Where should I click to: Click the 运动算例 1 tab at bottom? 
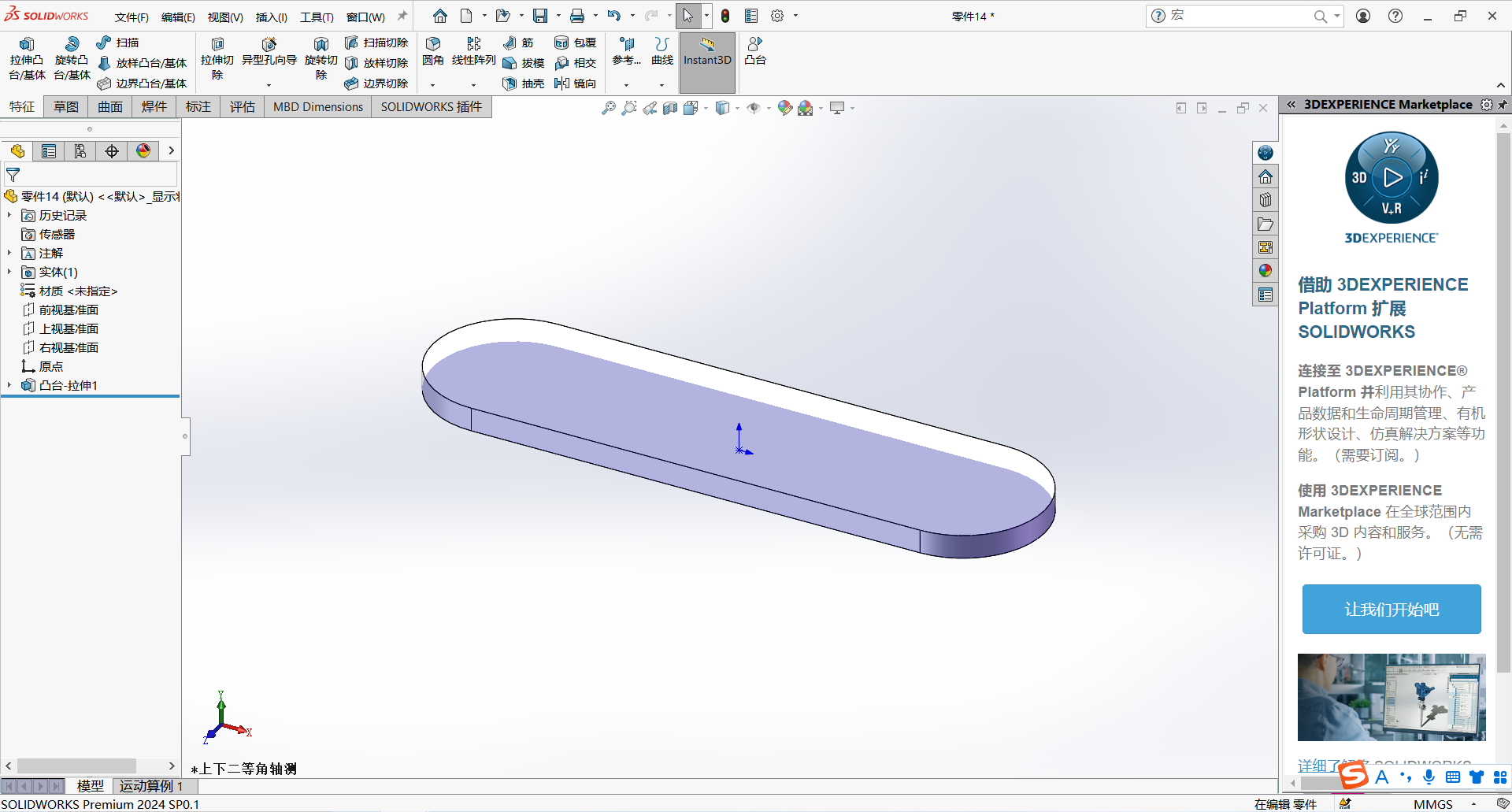pos(152,785)
